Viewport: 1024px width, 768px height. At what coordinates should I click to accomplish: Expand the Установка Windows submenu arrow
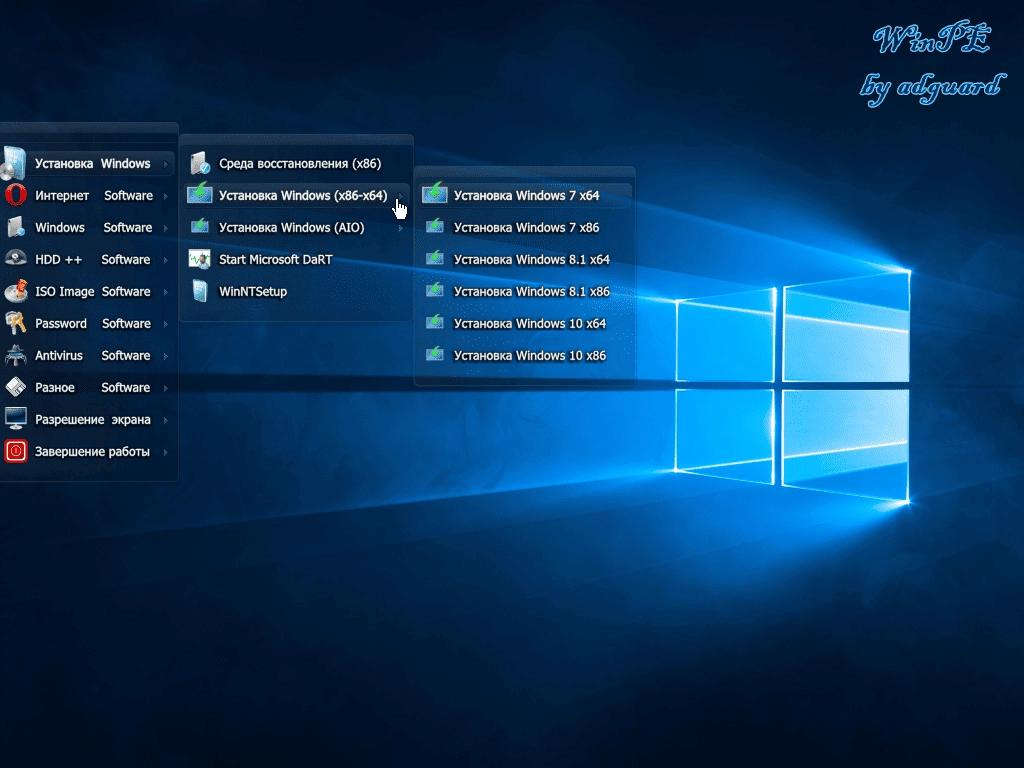[x=166, y=164]
